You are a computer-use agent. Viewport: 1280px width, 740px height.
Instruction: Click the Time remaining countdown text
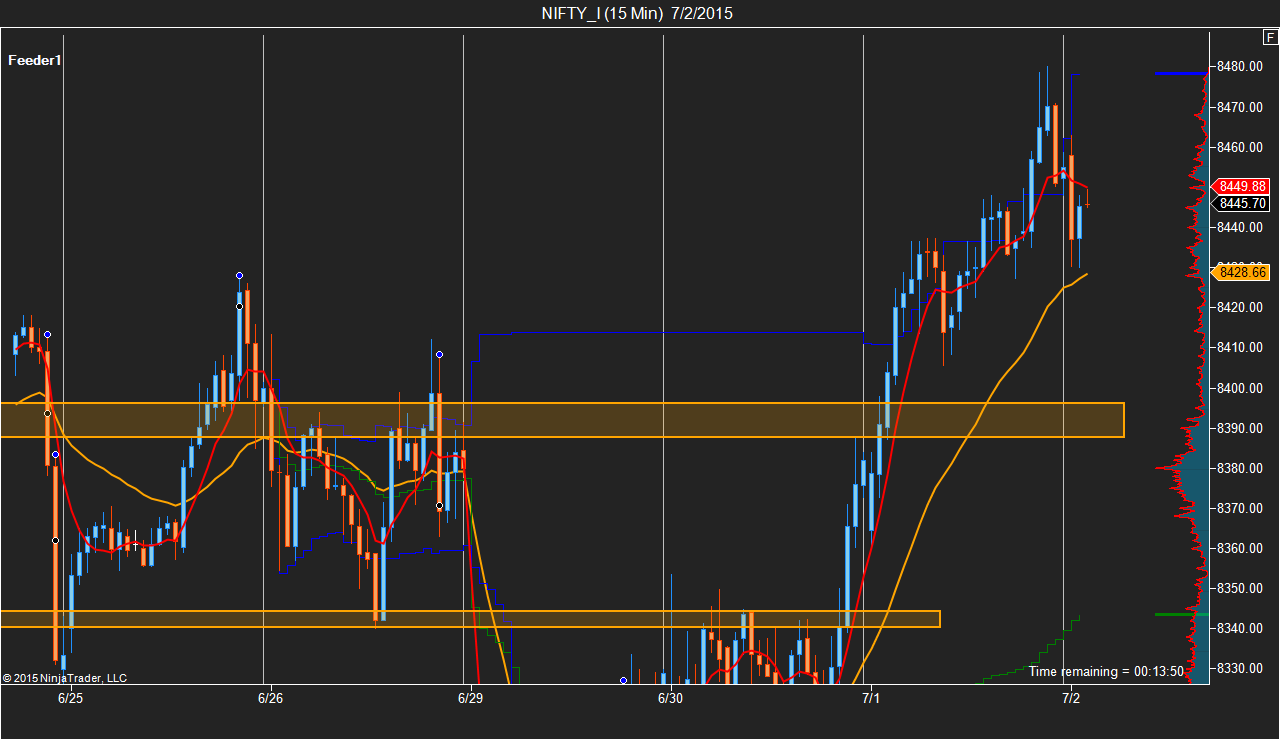coord(1106,672)
